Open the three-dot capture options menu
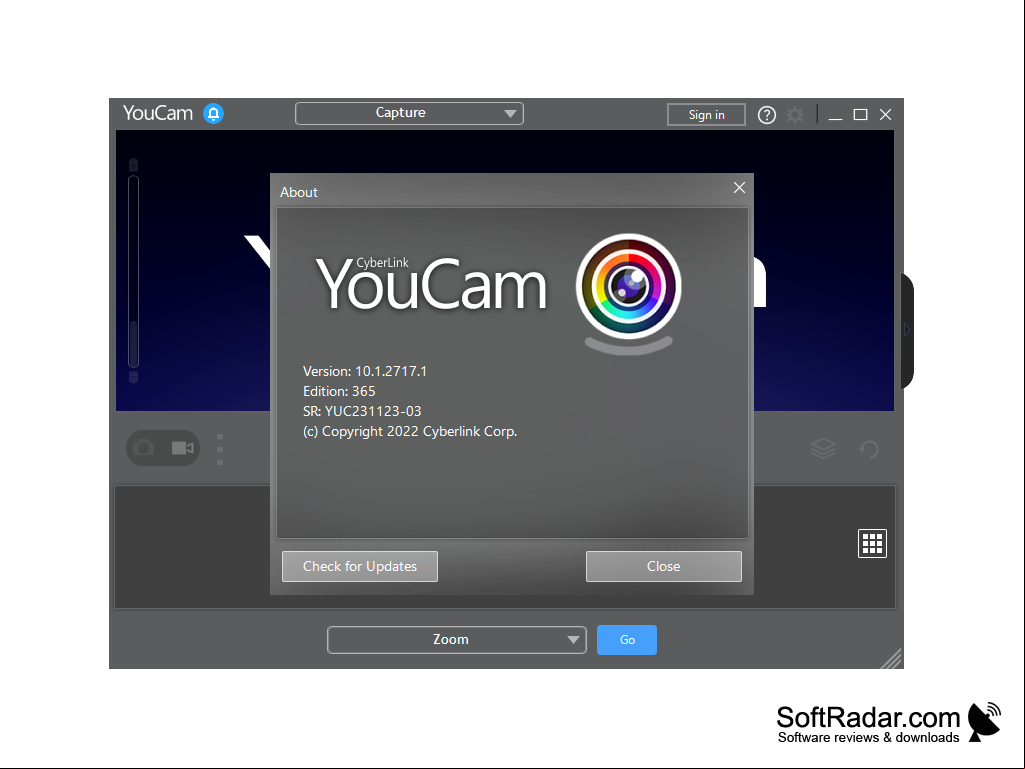 [220, 449]
